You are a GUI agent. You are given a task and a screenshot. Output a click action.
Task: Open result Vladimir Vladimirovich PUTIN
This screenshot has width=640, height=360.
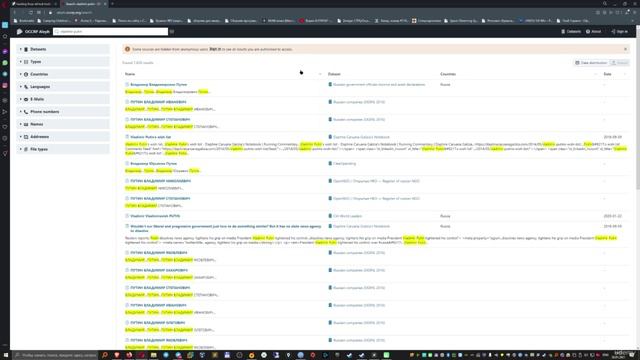click(155, 216)
